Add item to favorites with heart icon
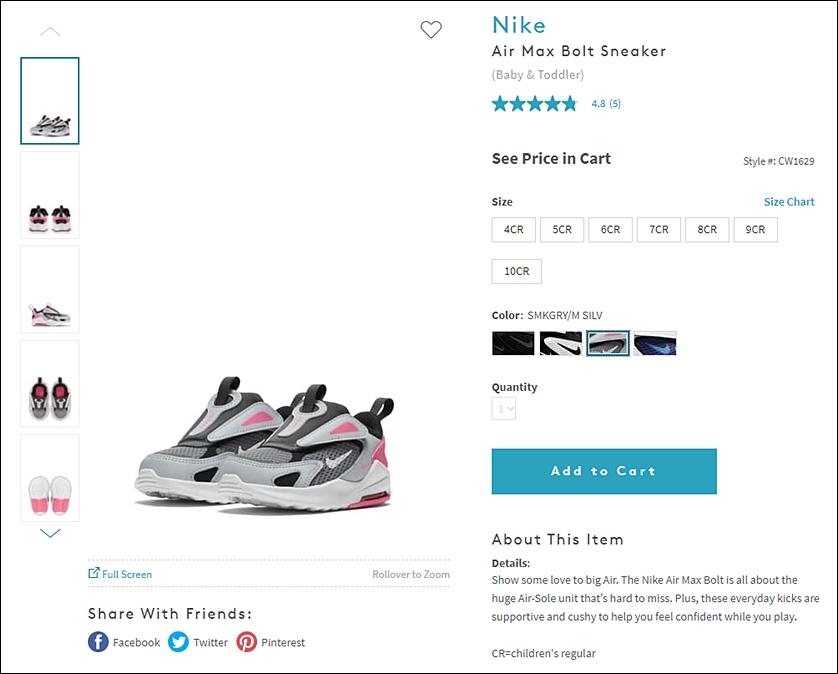The image size is (838, 674). pyautogui.click(x=431, y=29)
